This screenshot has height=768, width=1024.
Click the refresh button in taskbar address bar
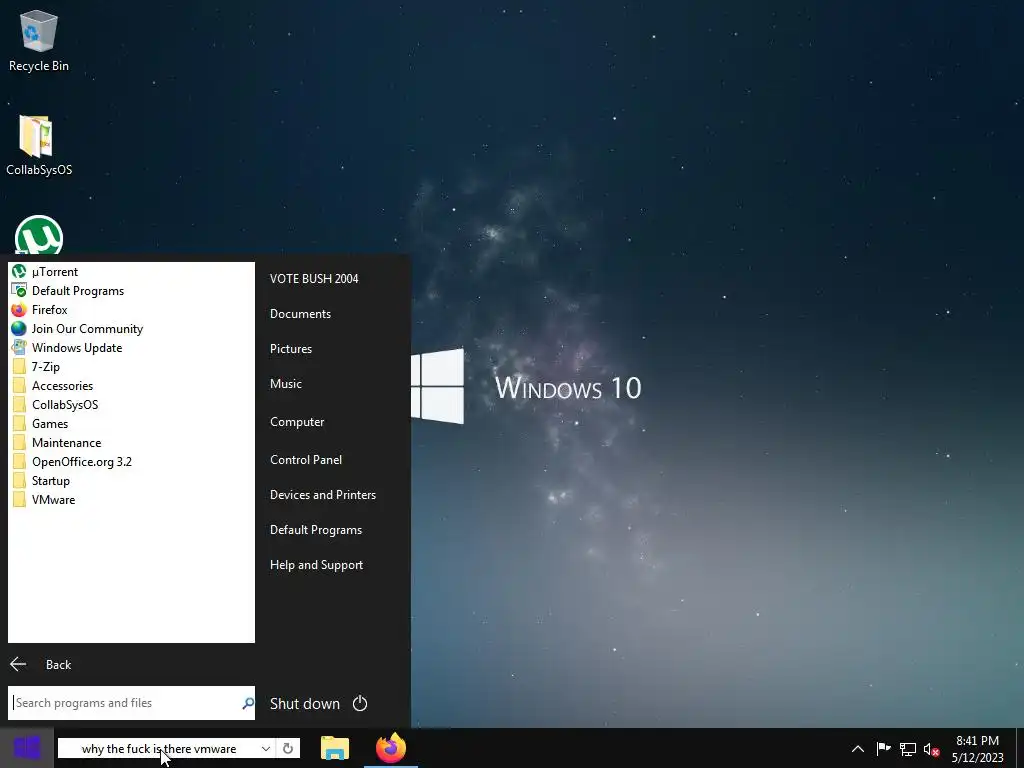[288, 748]
